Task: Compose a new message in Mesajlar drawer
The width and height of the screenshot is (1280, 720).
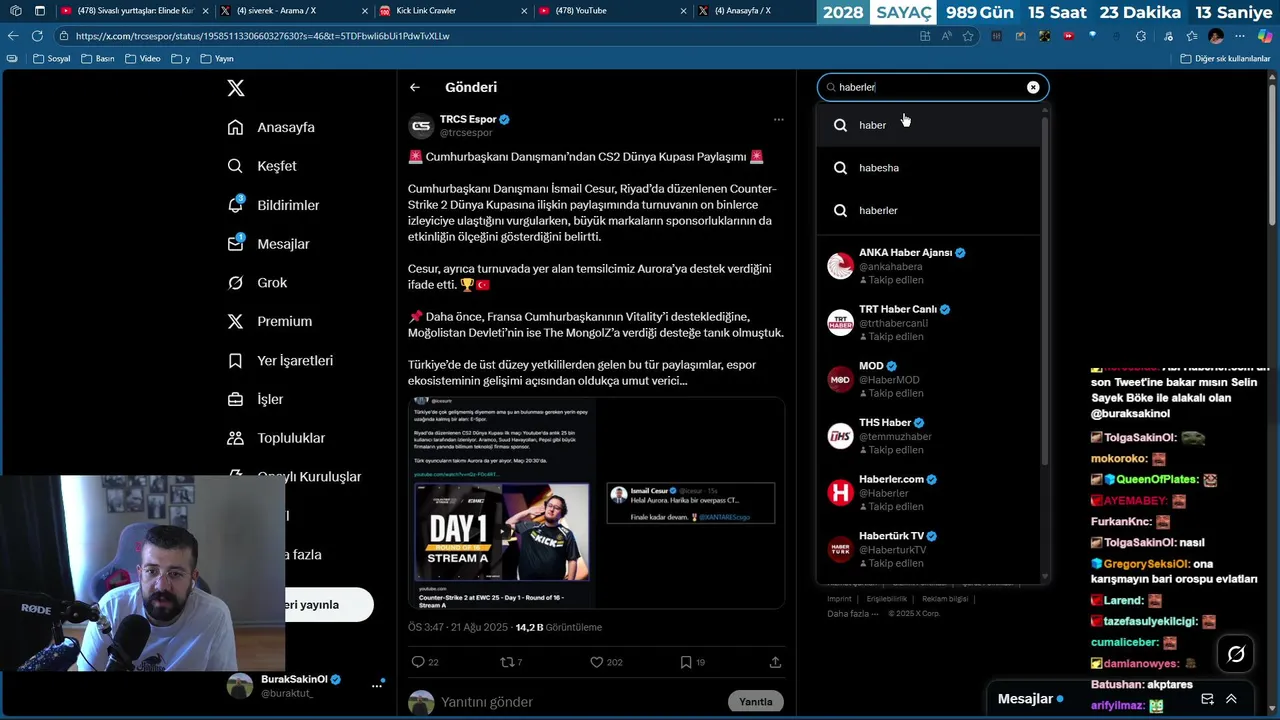Action: (x=1207, y=699)
